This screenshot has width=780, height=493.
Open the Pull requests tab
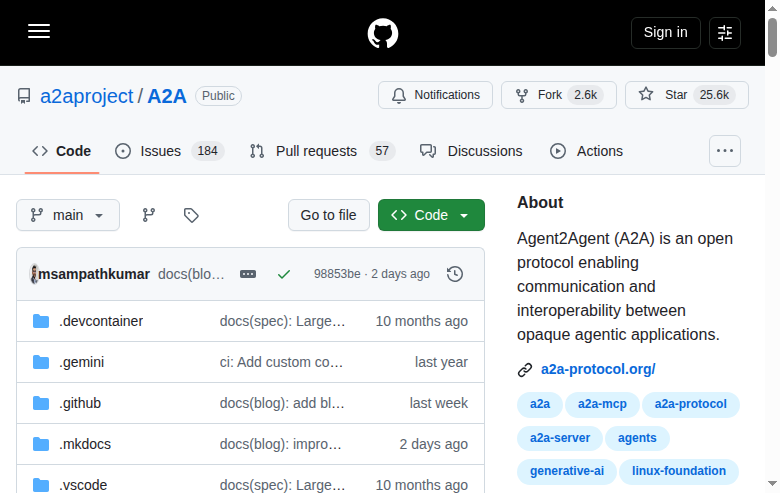pyautogui.click(x=322, y=151)
